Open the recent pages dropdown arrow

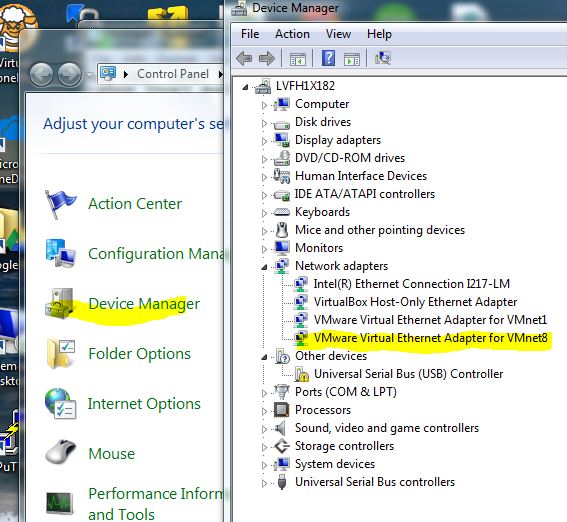[x=90, y=75]
